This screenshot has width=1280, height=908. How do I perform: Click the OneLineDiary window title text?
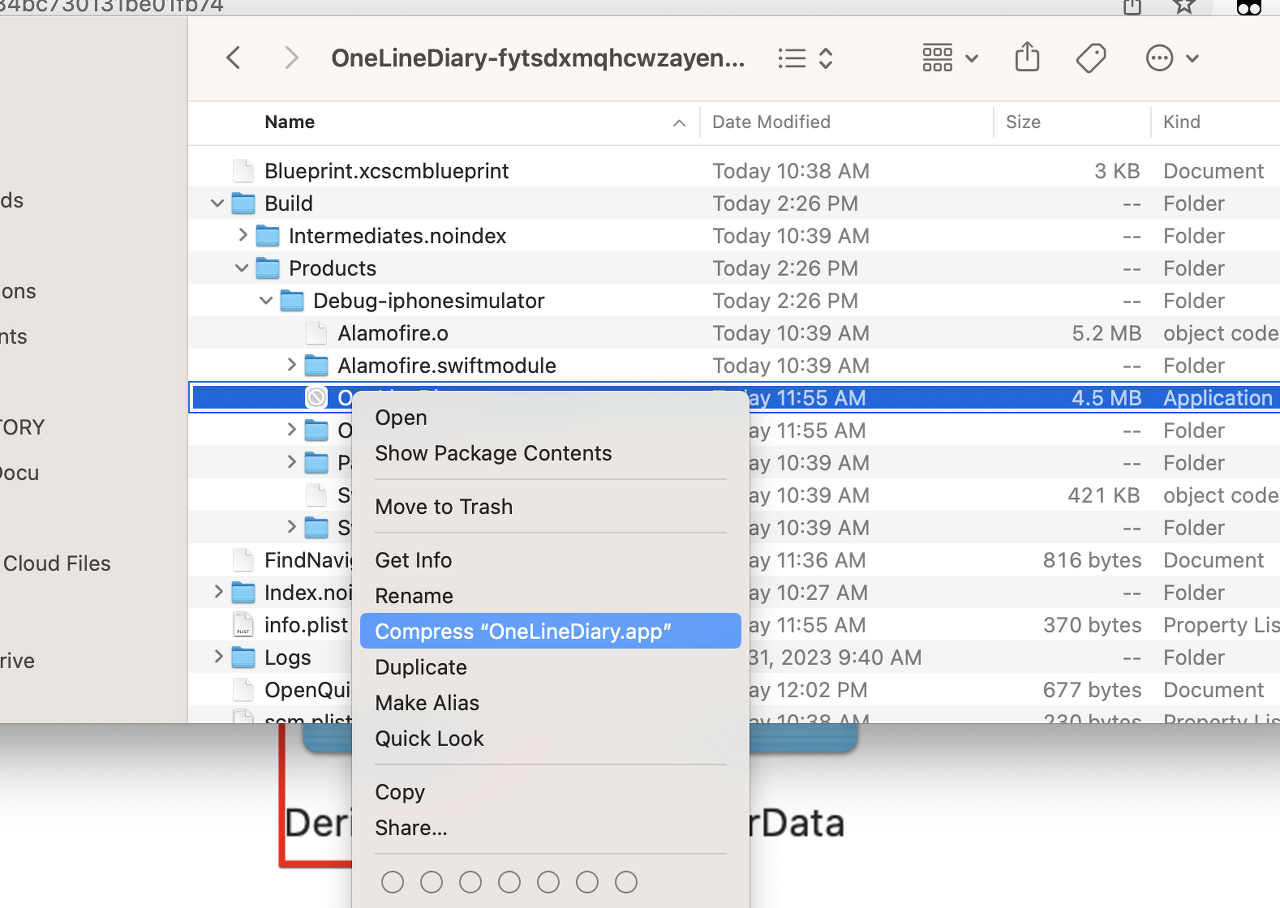(x=538, y=59)
